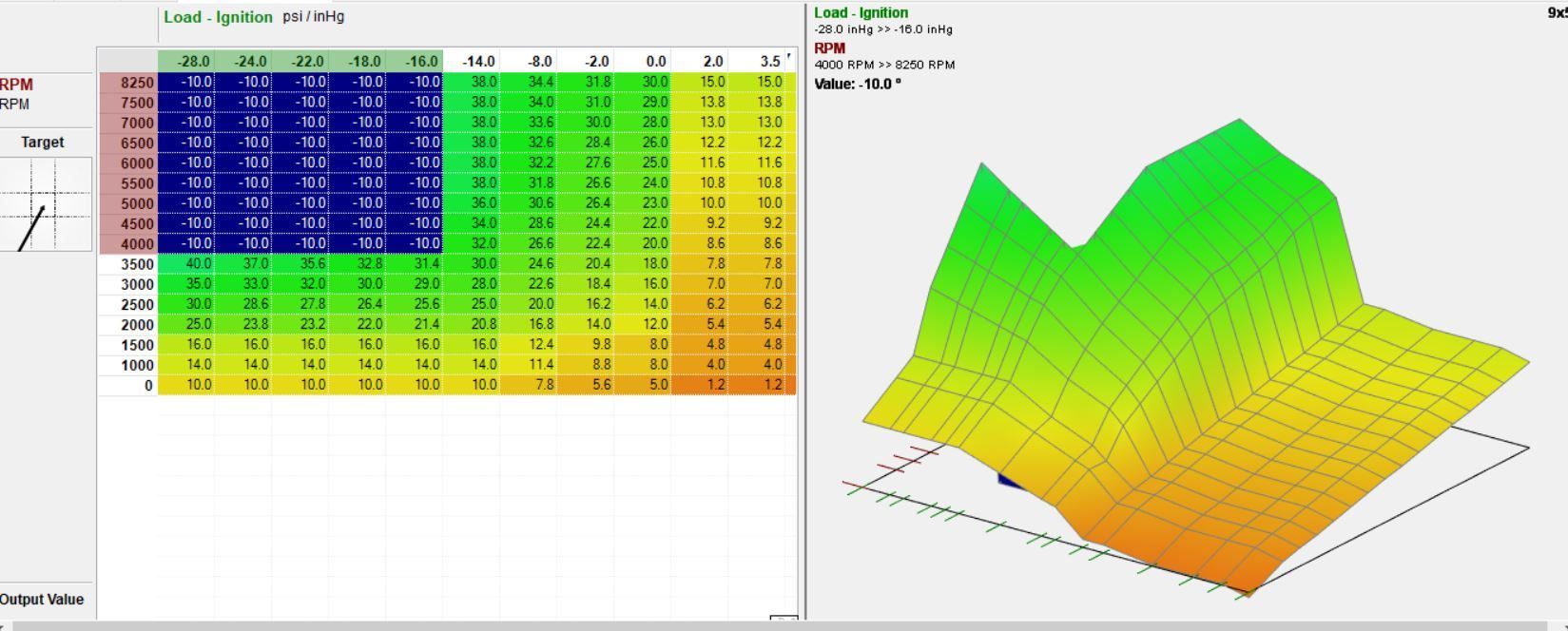Select the 0 RPM row header
This screenshot has height=631, width=1568.
coord(128,385)
